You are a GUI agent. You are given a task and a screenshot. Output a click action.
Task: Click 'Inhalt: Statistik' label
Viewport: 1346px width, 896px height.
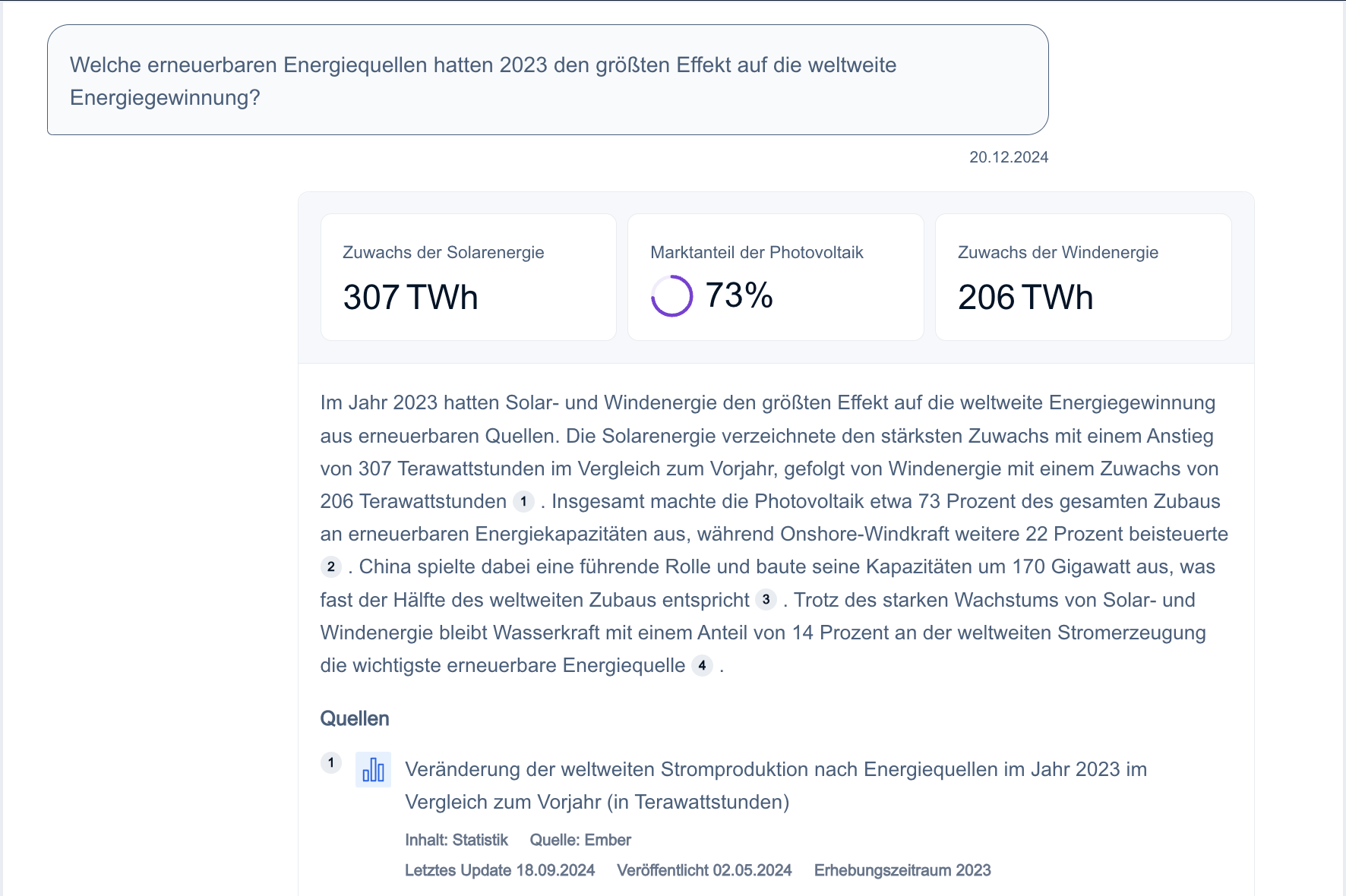tap(457, 840)
